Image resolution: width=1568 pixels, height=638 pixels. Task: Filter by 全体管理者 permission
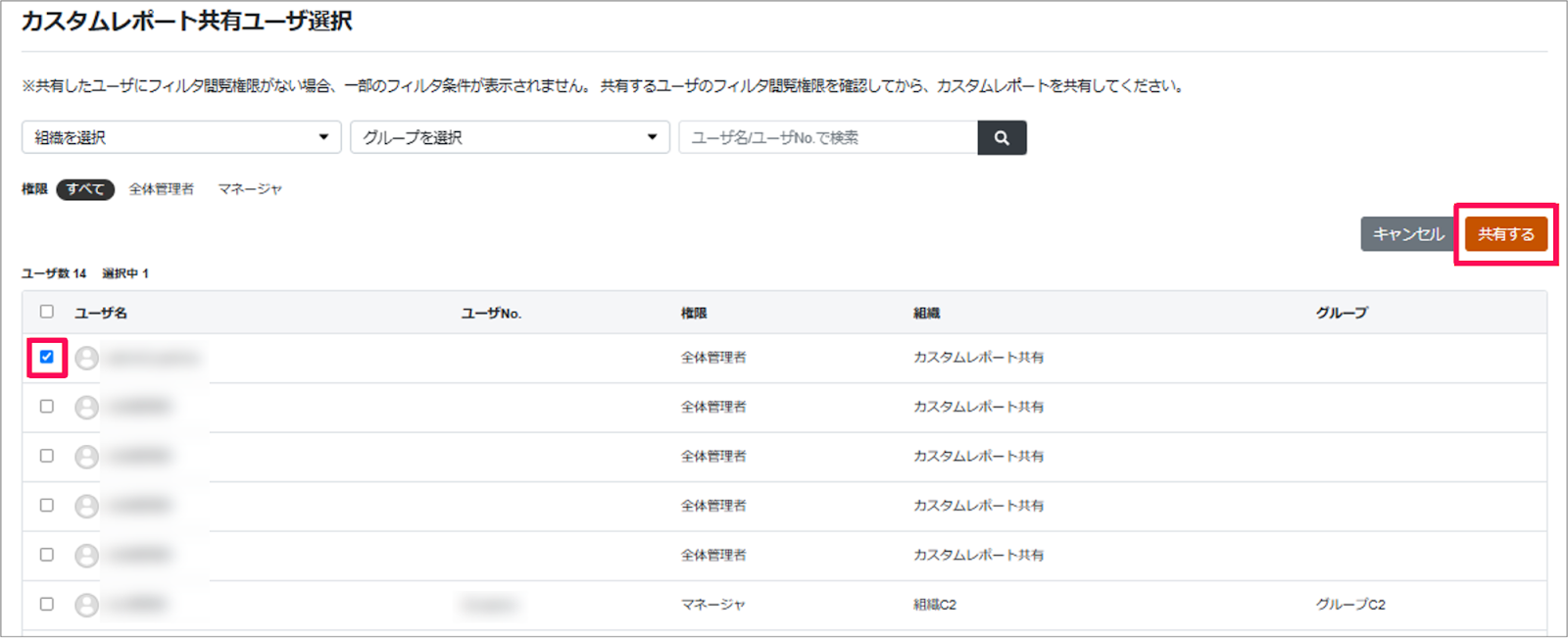tap(162, 189)
